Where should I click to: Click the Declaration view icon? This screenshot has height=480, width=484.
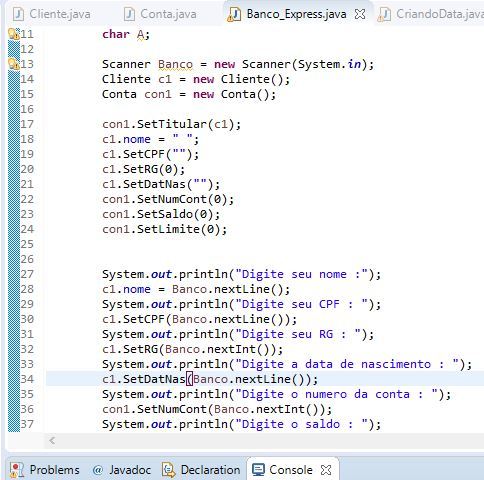[168, 470]
